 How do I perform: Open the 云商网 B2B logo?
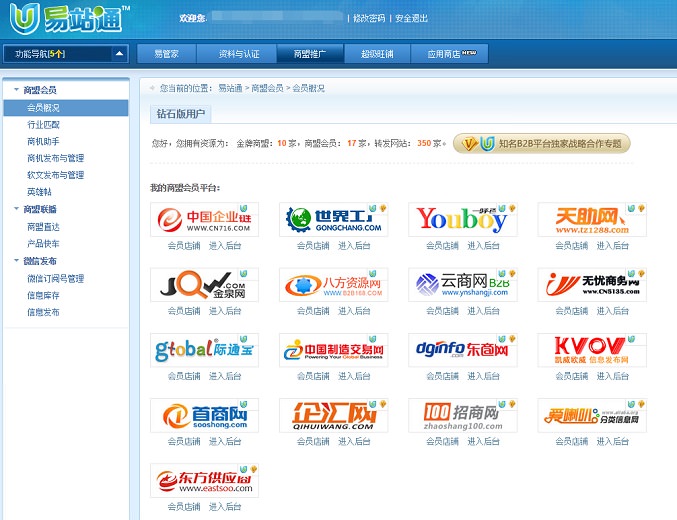(x=462, y=285)
